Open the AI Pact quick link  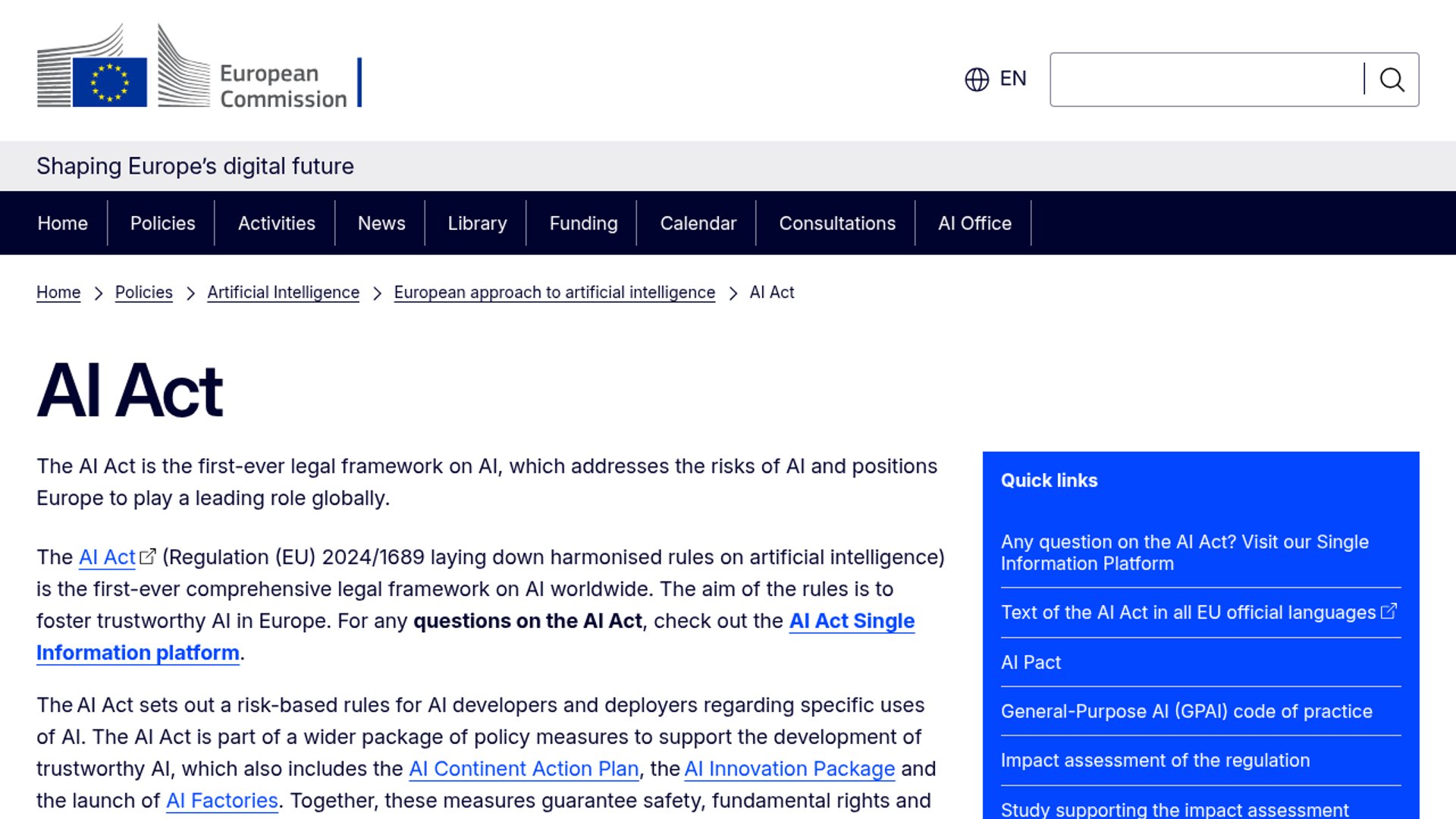point(1031,662)
